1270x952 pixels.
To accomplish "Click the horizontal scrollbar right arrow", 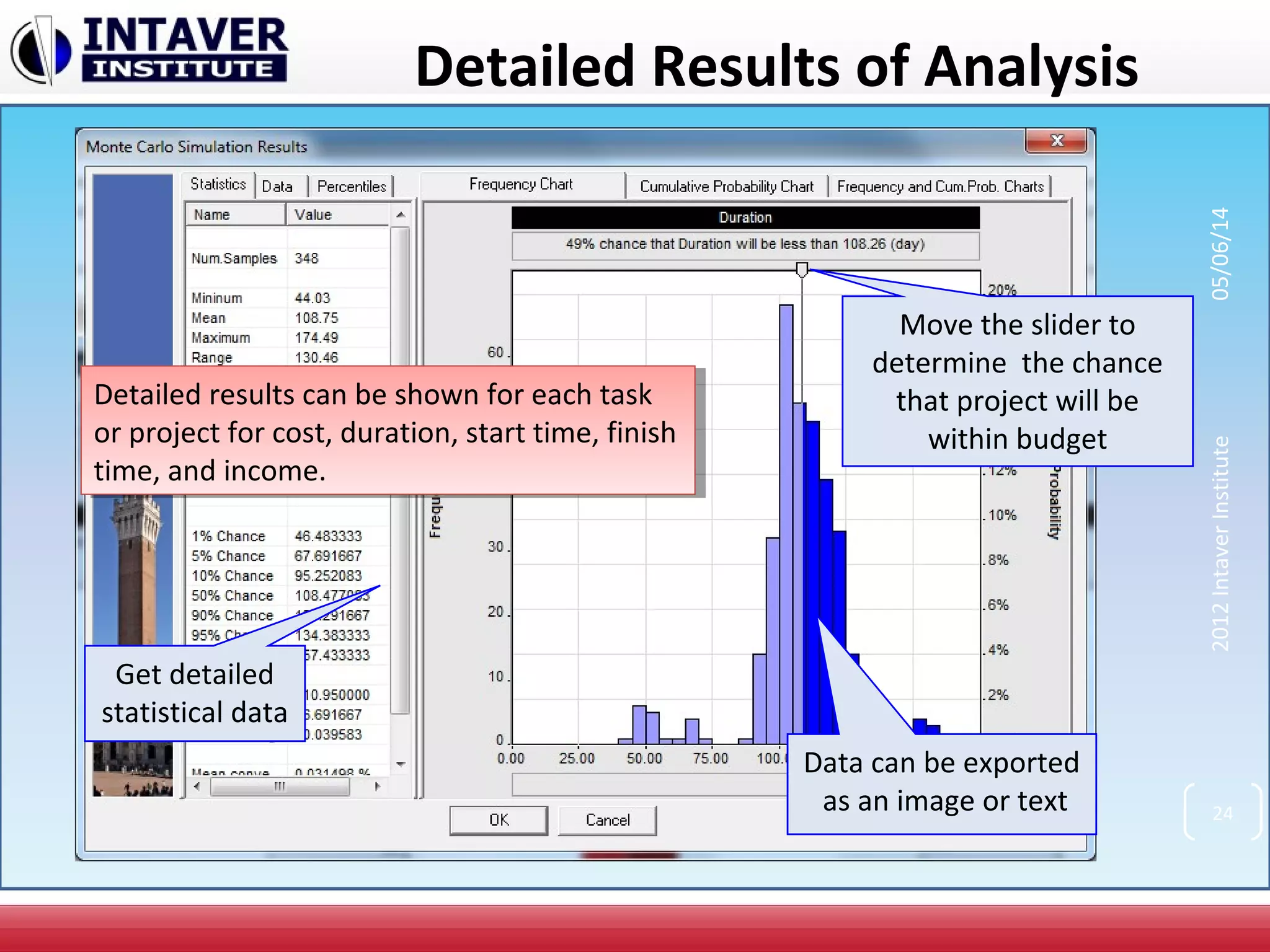I will coord(378,787).
